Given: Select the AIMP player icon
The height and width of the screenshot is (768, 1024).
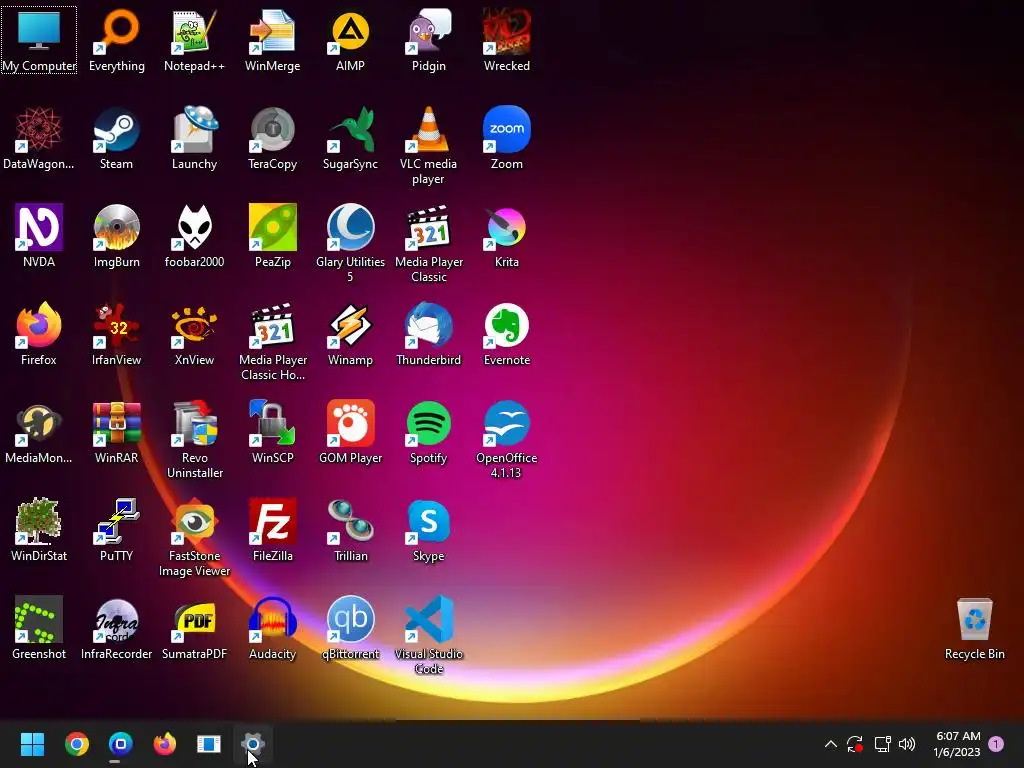Looking at the screenshot, I should (x=351, y=31).
